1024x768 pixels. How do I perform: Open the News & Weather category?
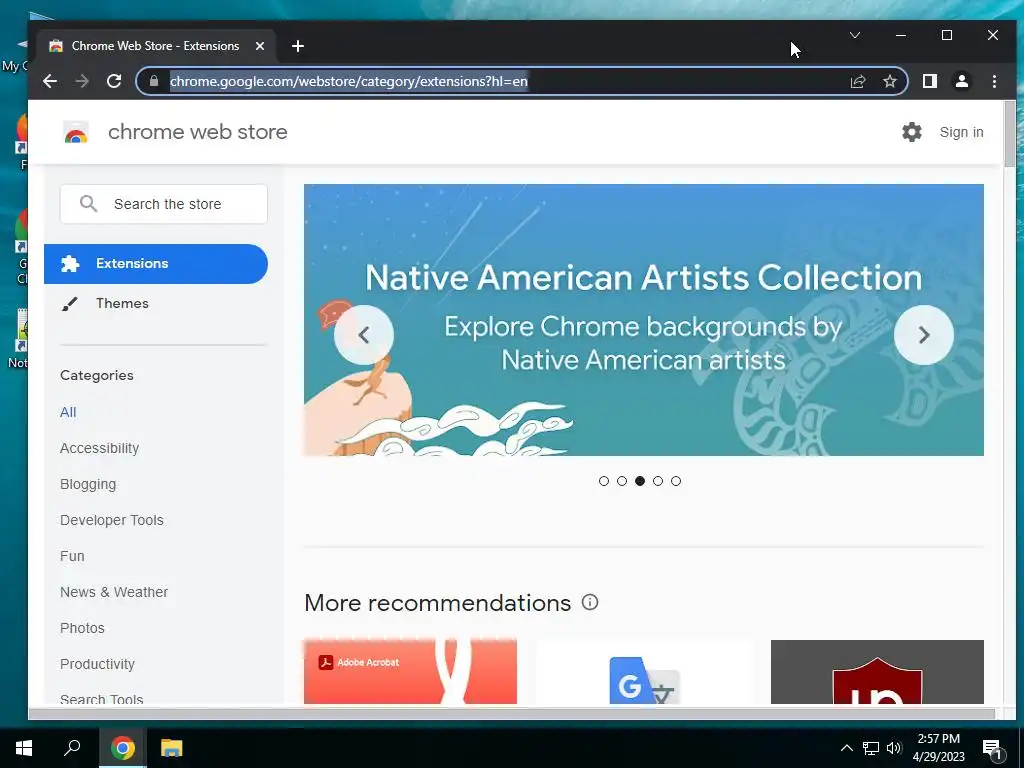114,592
